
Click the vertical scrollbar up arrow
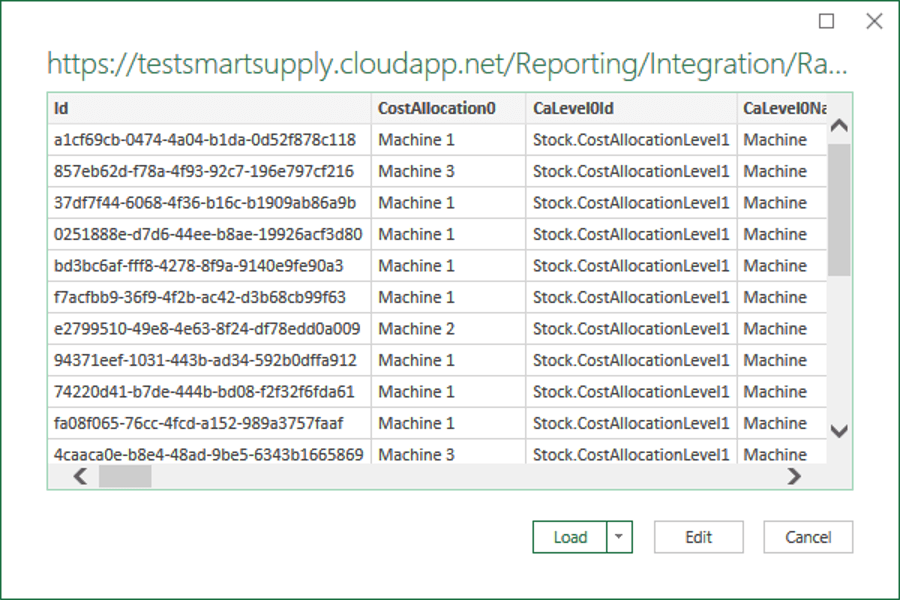point(839,127)
